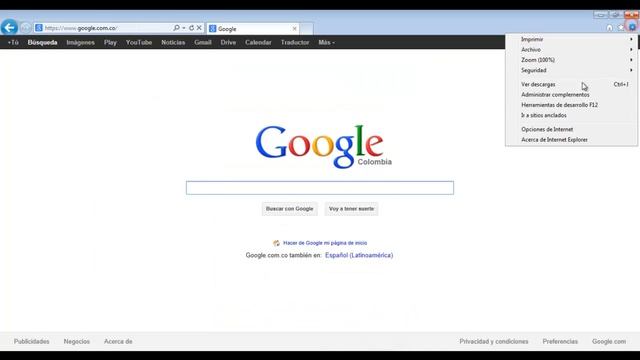Click the site favicon in address bar

(39, 28)
